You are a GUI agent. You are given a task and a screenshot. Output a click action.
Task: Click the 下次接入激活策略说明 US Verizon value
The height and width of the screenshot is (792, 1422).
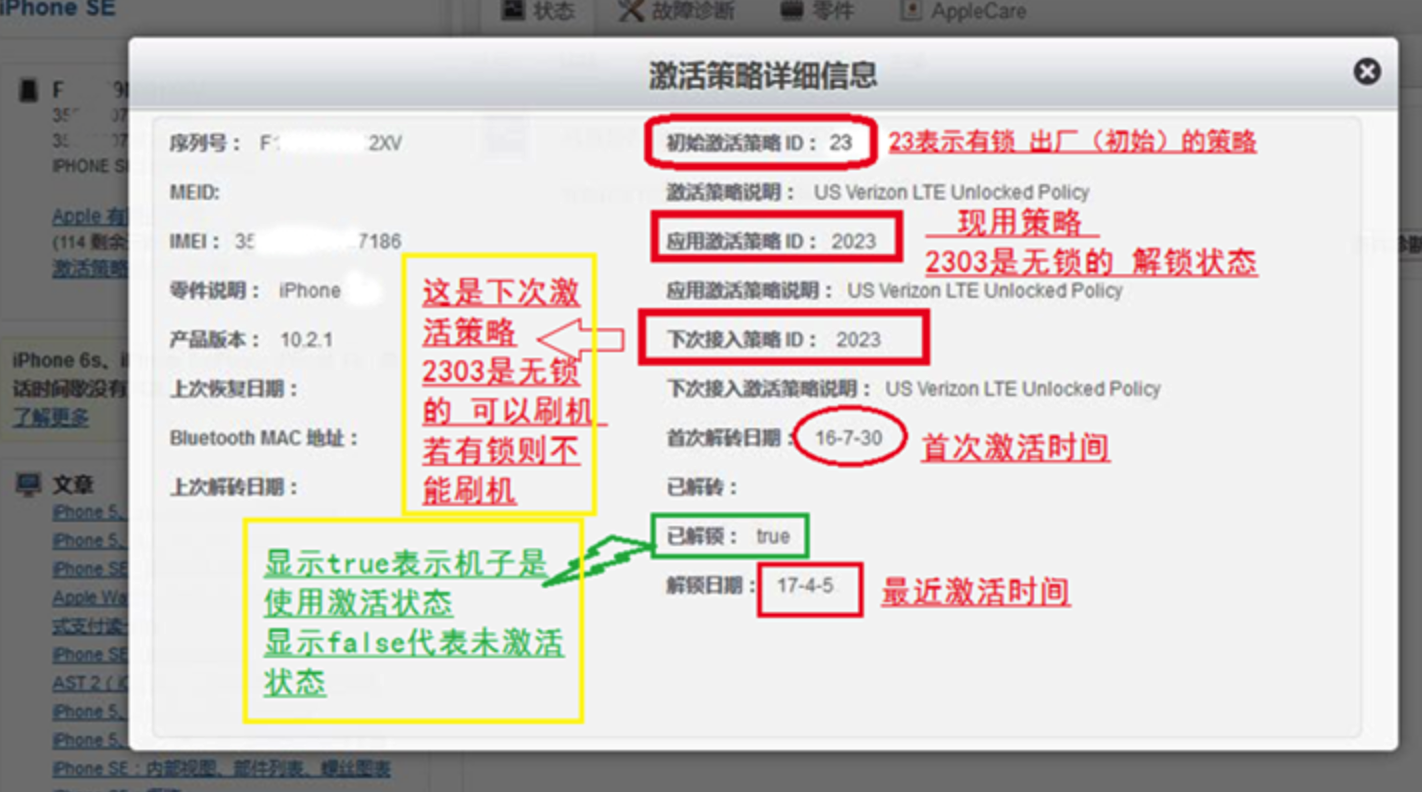(1023, 389)
